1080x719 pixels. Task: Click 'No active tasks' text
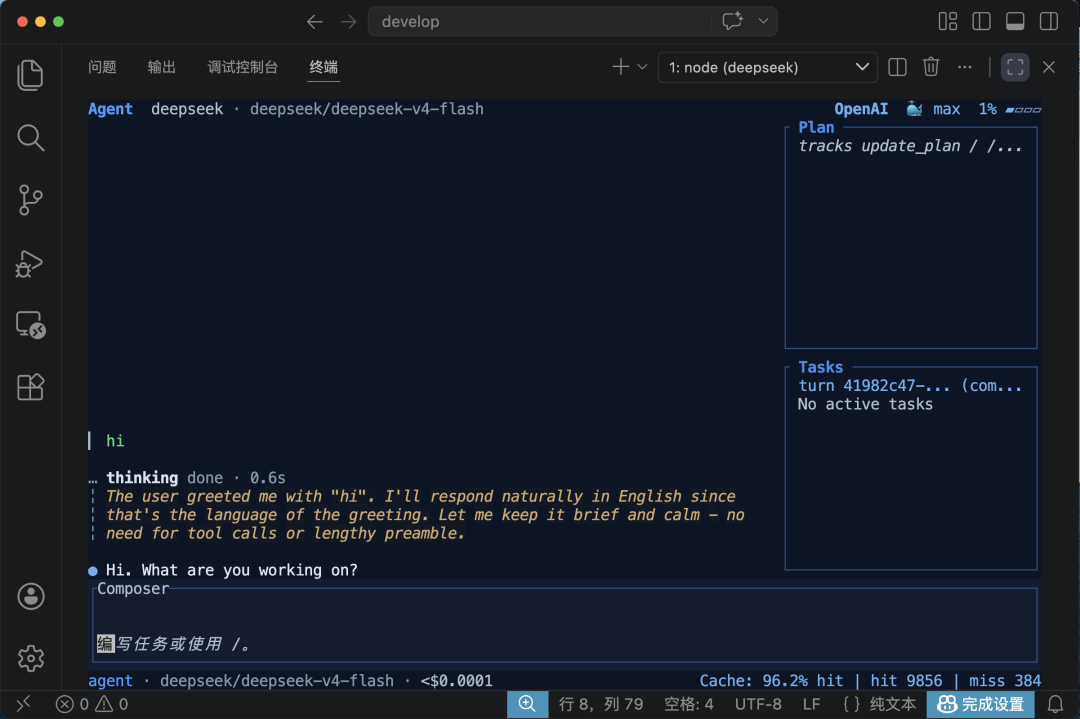click(865, 404)
